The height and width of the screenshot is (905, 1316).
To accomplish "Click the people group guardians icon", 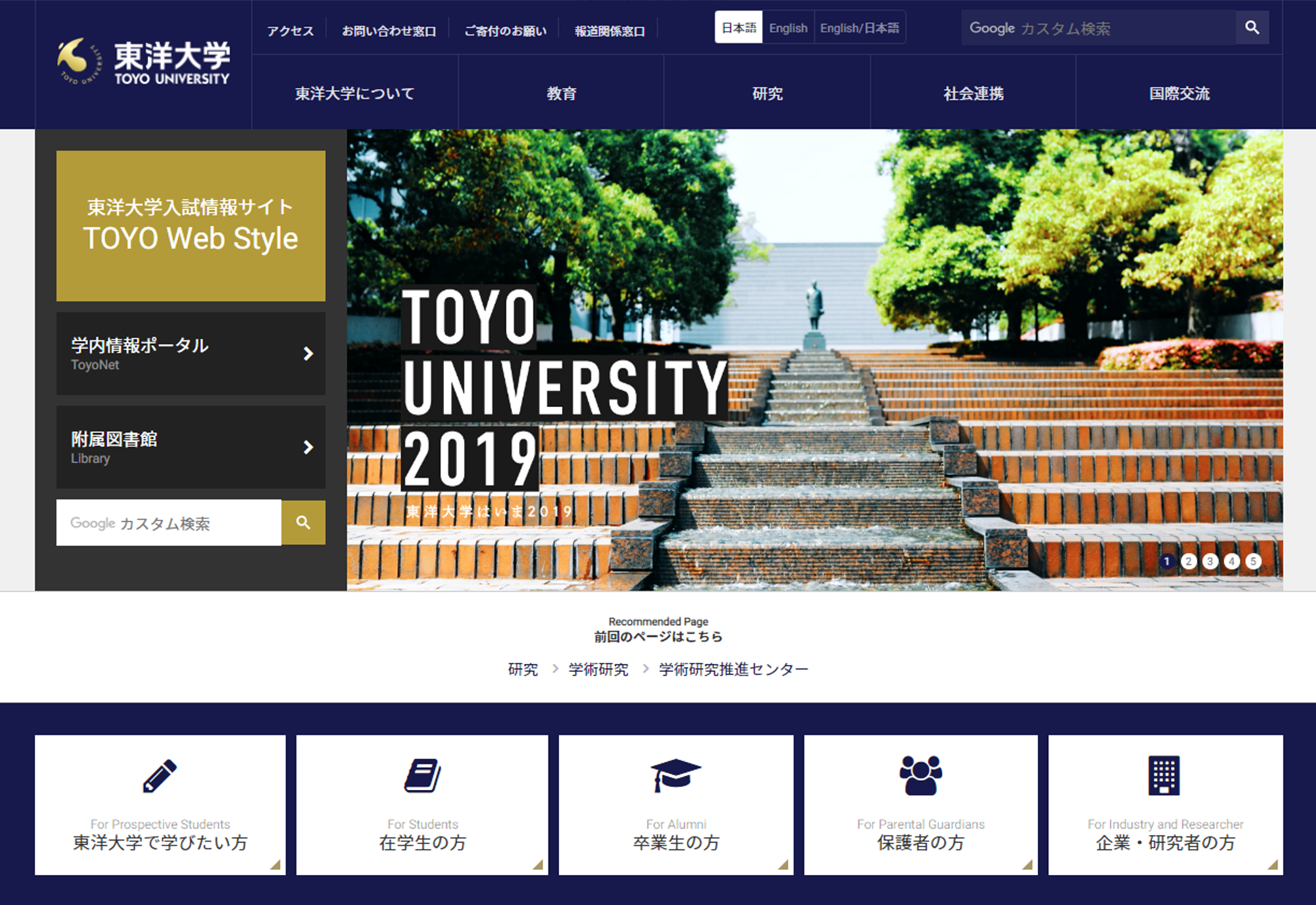I will coord(921,775).
